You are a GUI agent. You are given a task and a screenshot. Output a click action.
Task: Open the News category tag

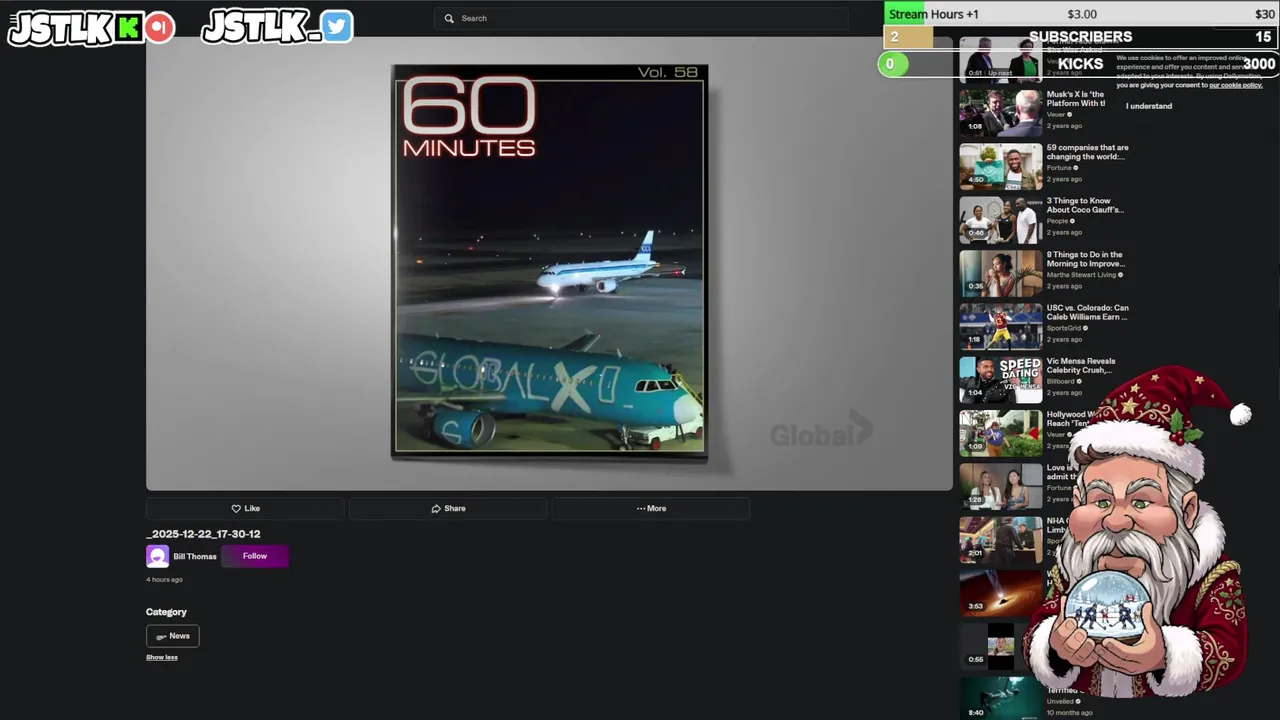click(x=173, y=636)
